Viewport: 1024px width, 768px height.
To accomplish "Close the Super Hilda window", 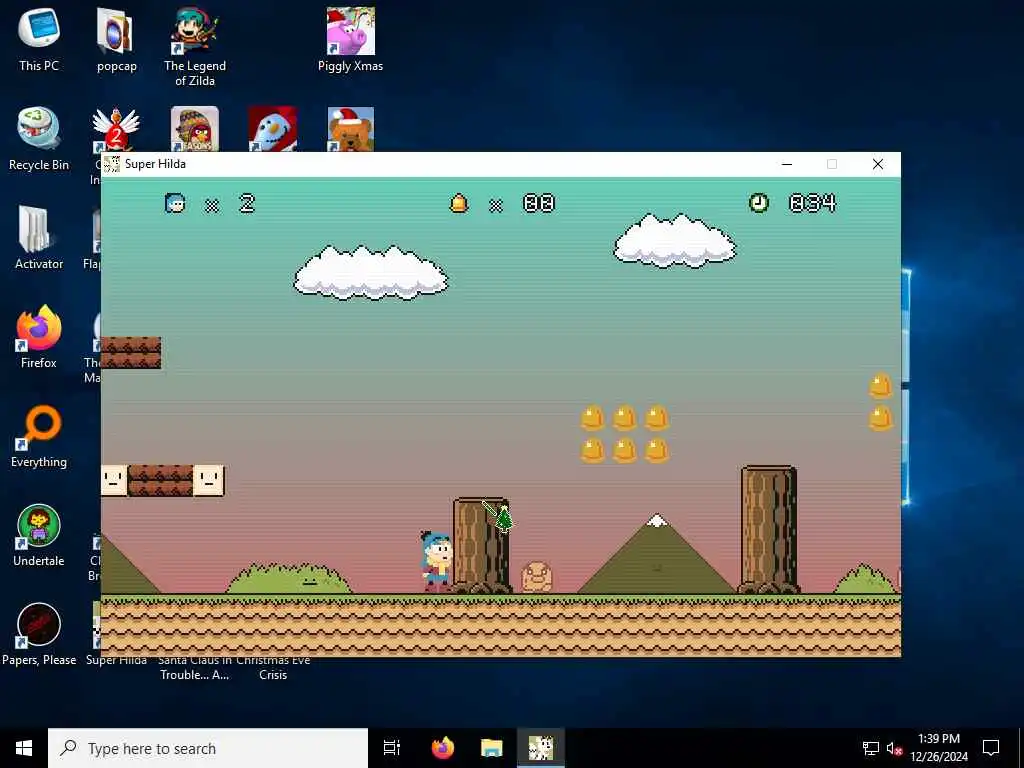I will (x=878, y=164).
